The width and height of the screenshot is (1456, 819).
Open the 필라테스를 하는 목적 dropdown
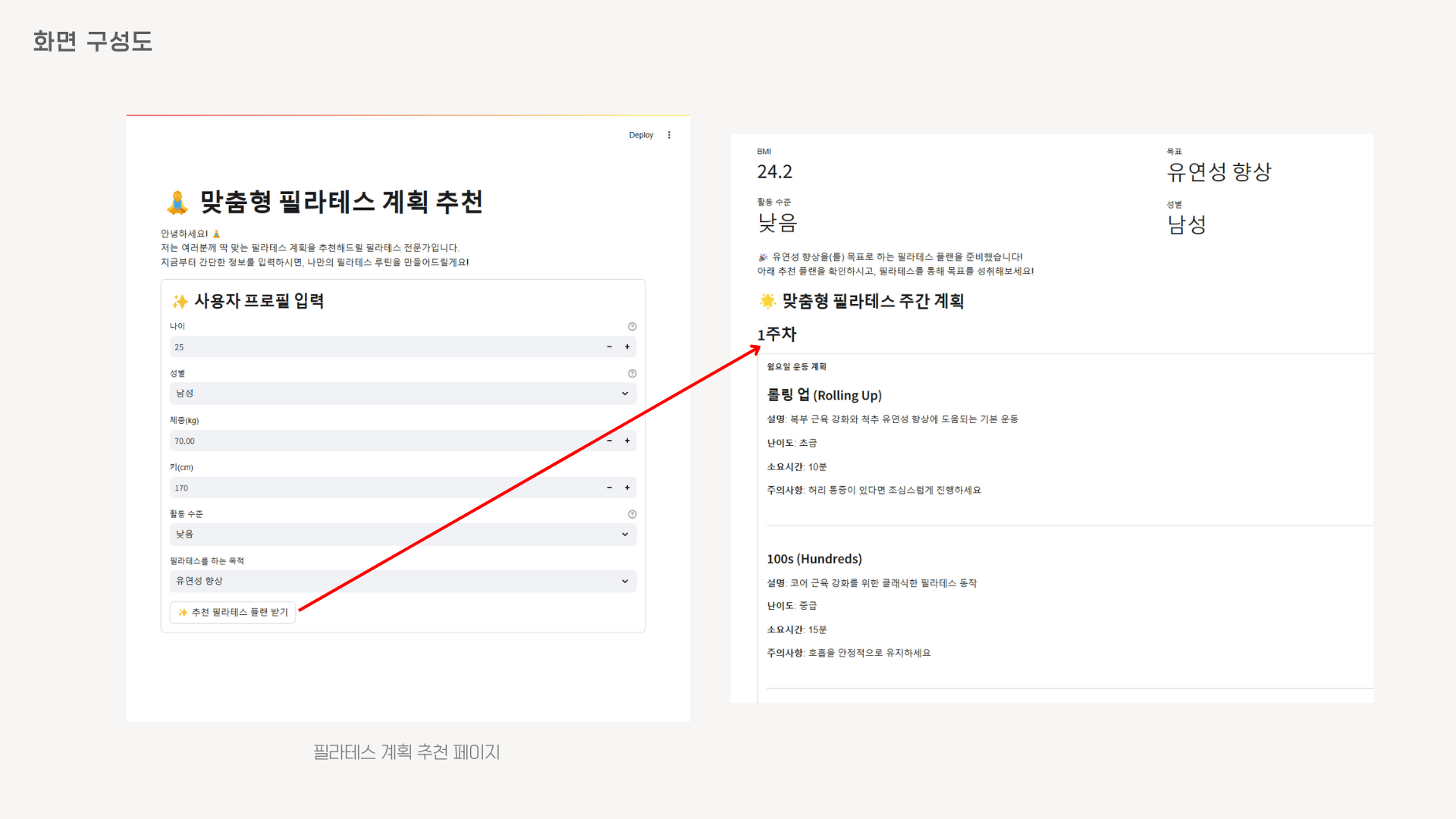402,581
